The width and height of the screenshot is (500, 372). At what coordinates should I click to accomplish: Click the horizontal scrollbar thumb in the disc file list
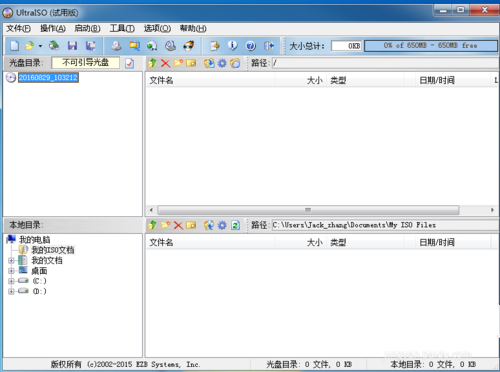308,210
